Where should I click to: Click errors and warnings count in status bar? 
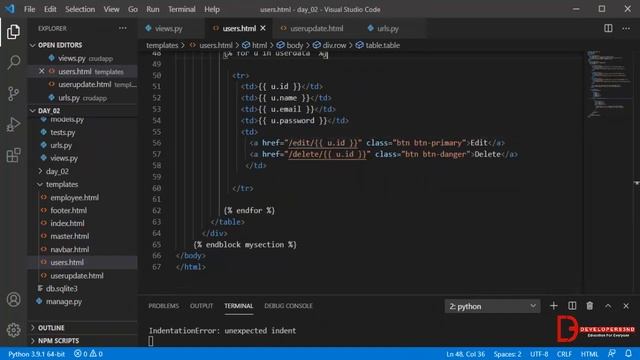click(88, 354)
